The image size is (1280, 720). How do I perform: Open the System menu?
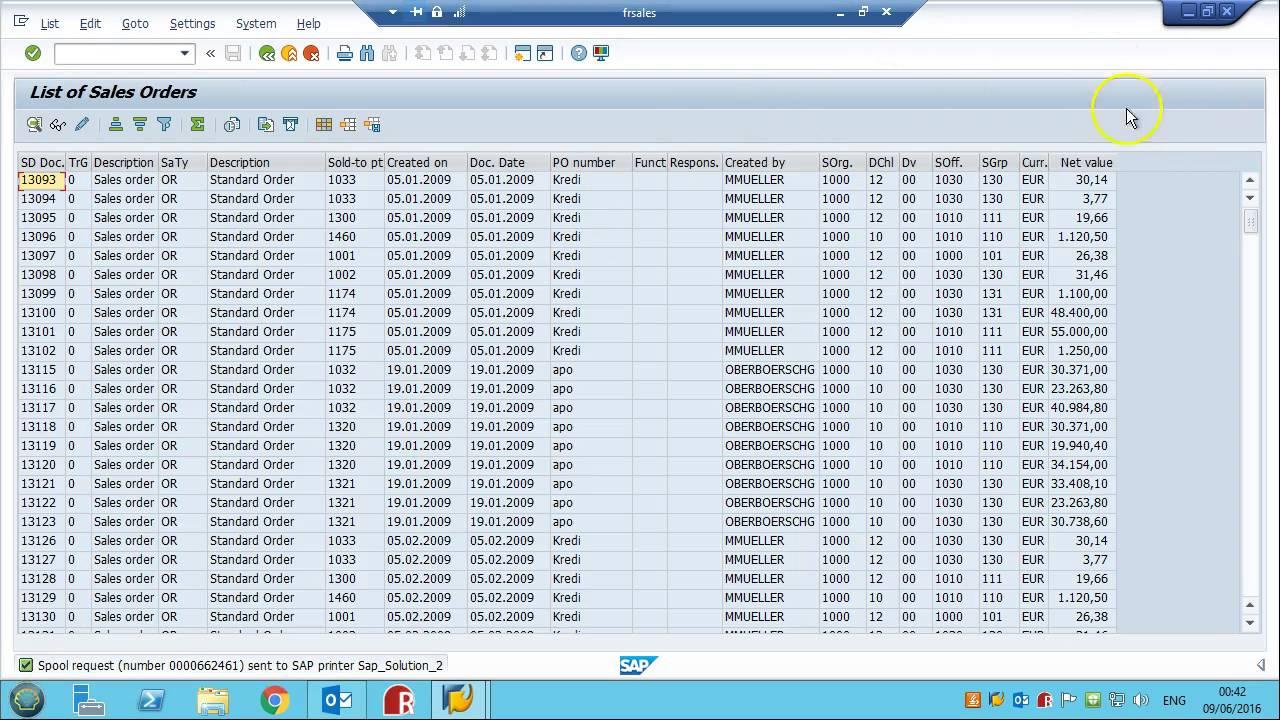(x=255, y=23)
